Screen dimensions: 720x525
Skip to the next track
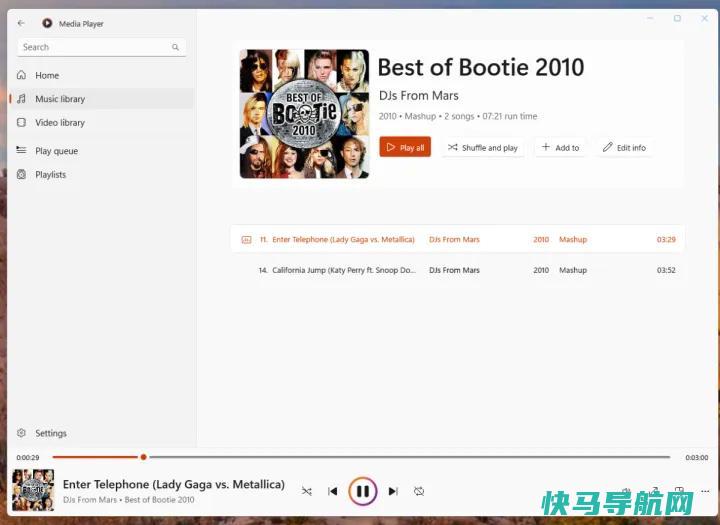click(x=393, y=491)
